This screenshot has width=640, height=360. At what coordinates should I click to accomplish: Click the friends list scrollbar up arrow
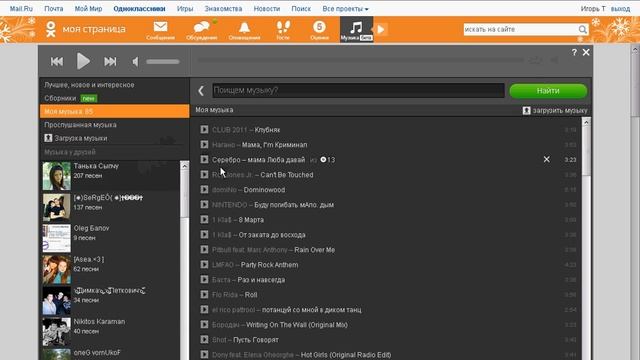184,166
